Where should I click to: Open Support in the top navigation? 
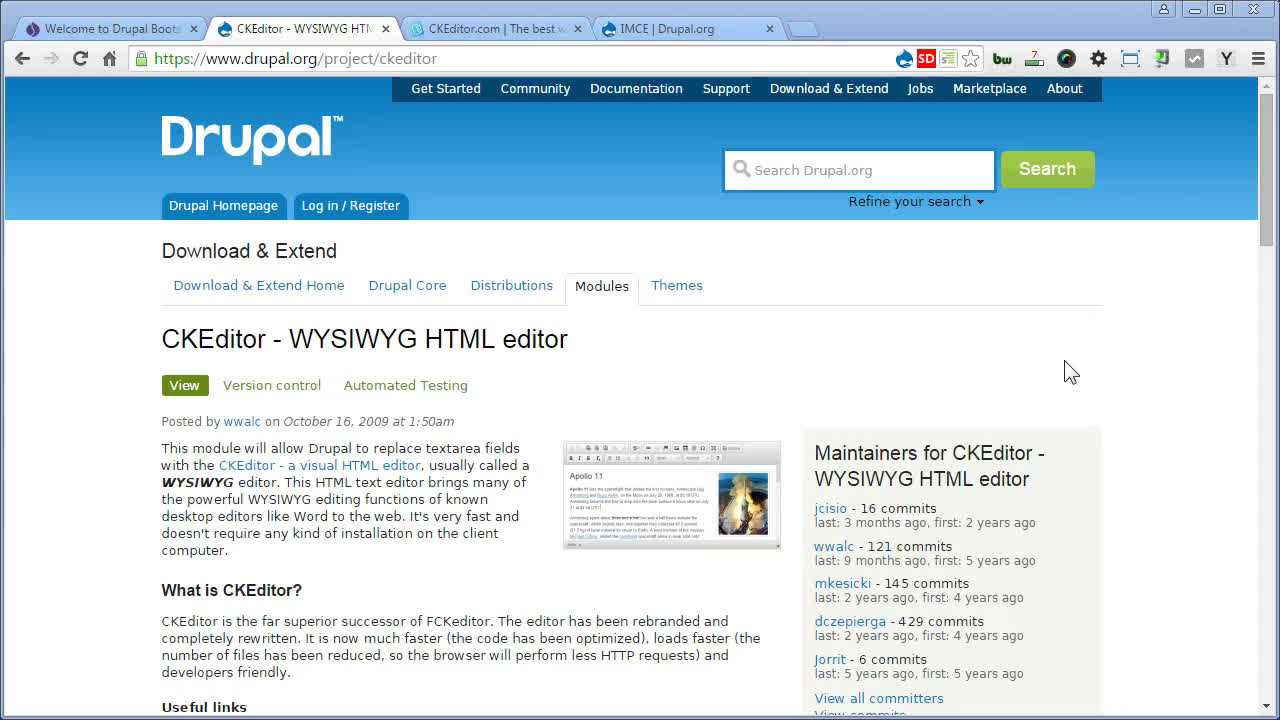coord(726,89)
